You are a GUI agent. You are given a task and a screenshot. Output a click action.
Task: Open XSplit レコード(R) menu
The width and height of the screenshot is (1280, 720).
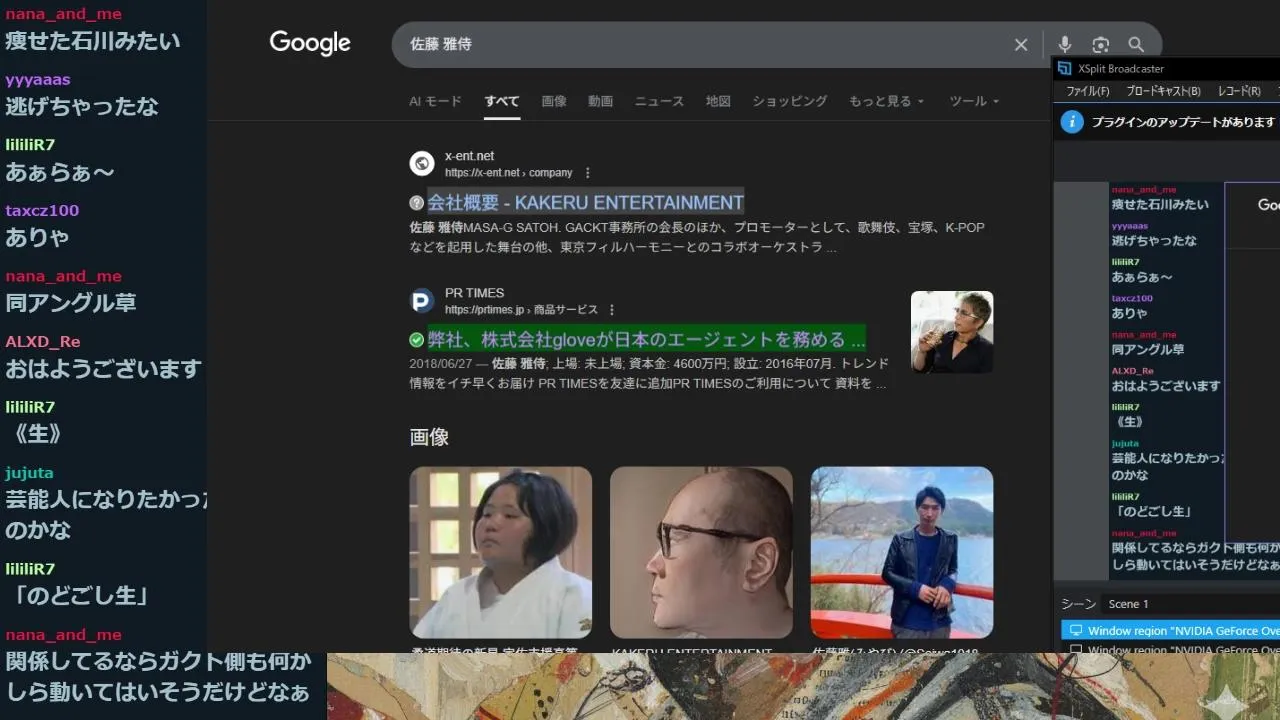(1239, 91)
